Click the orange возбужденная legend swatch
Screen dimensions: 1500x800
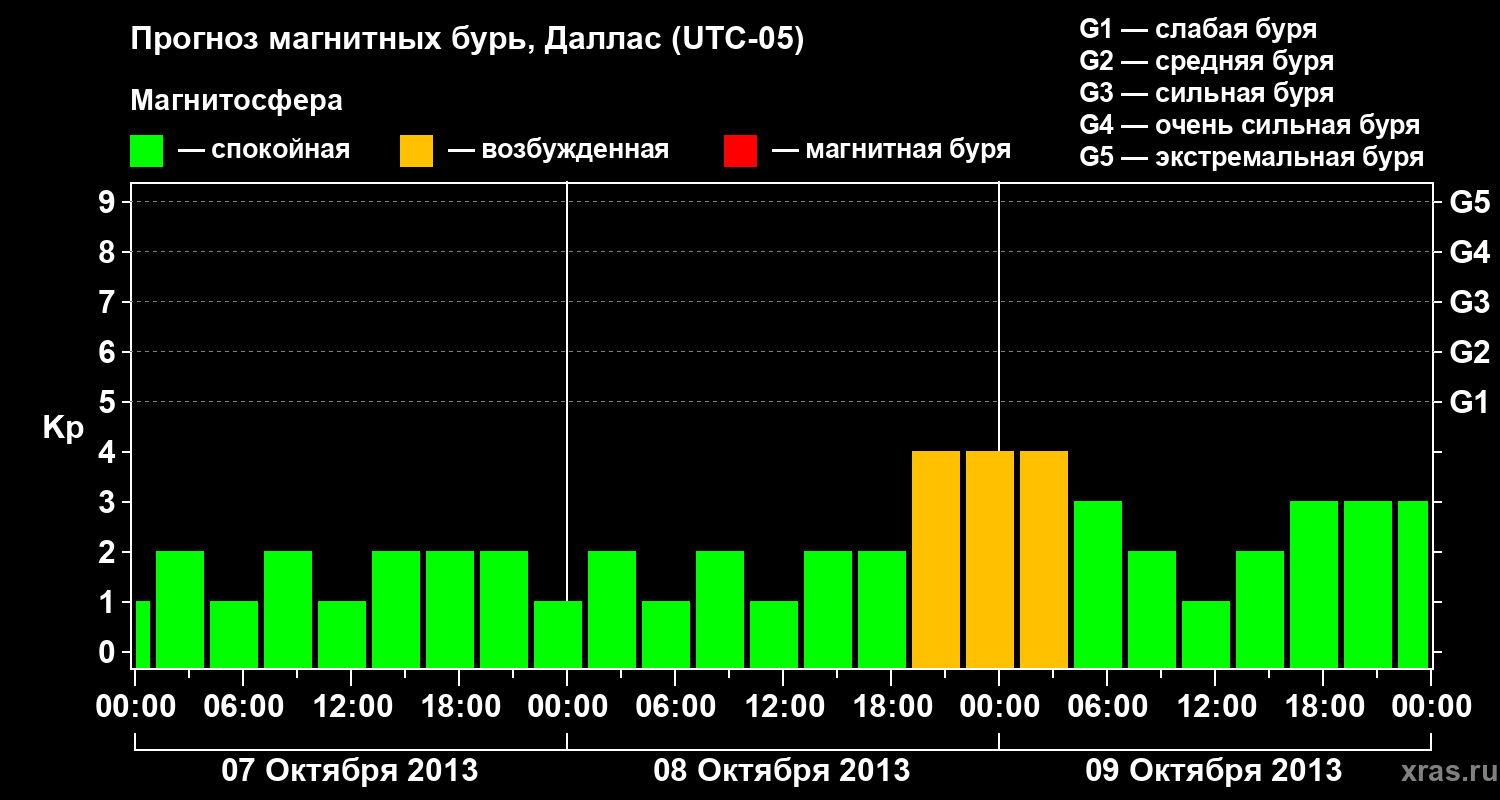coord(417,151)
